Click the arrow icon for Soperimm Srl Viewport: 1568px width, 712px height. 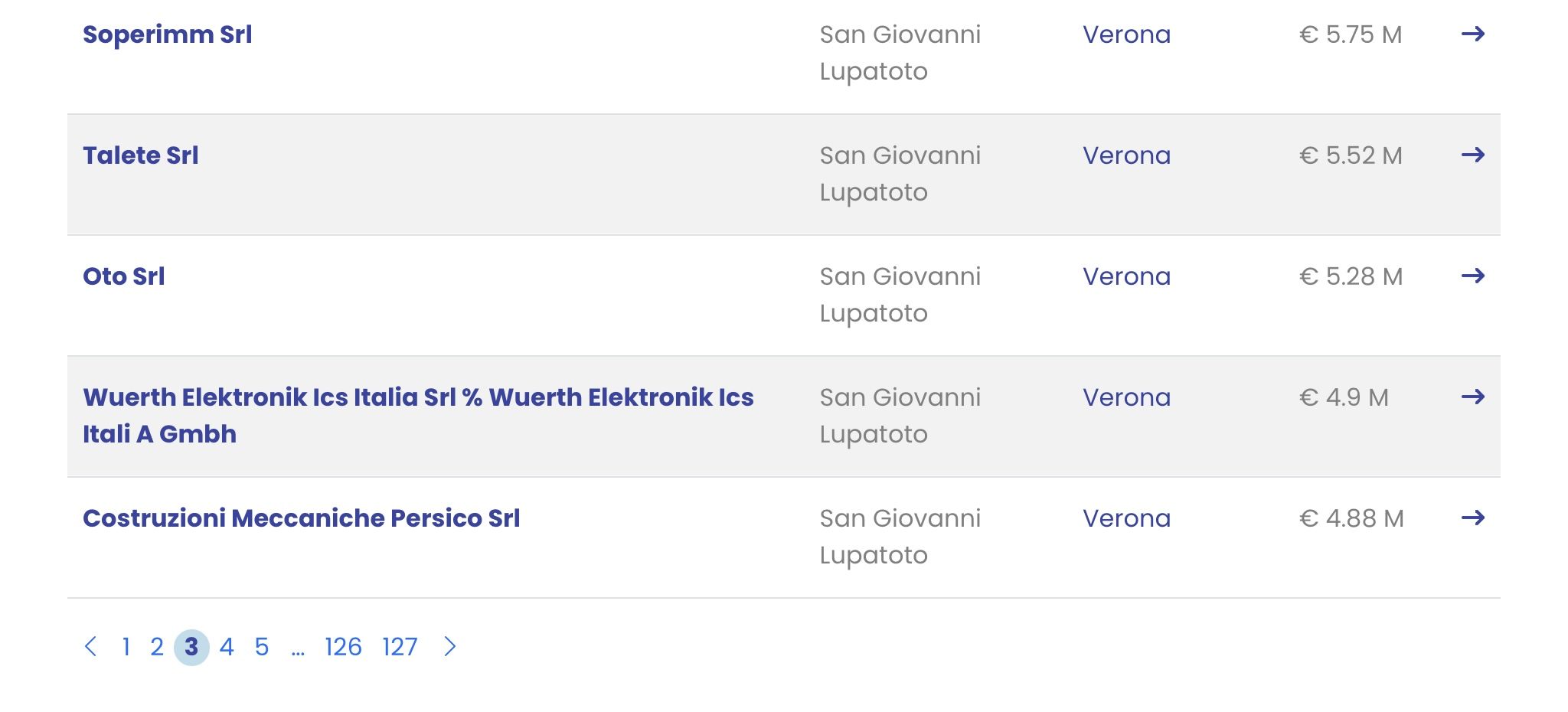1473,34
